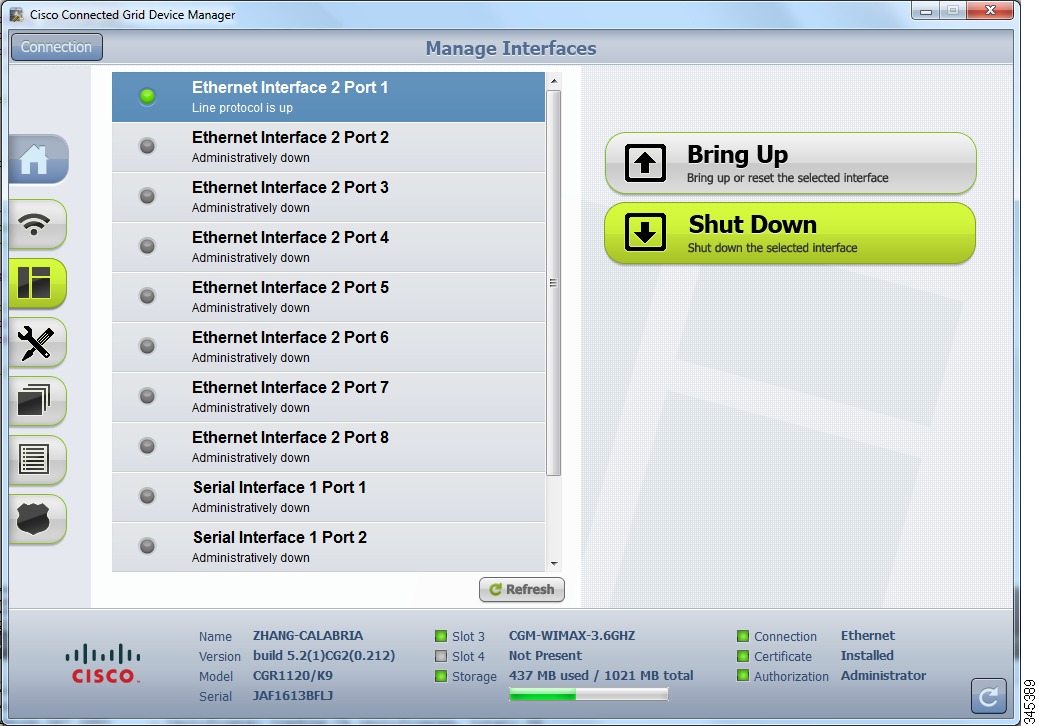Minimize the Device Manager window

[926, 10]
